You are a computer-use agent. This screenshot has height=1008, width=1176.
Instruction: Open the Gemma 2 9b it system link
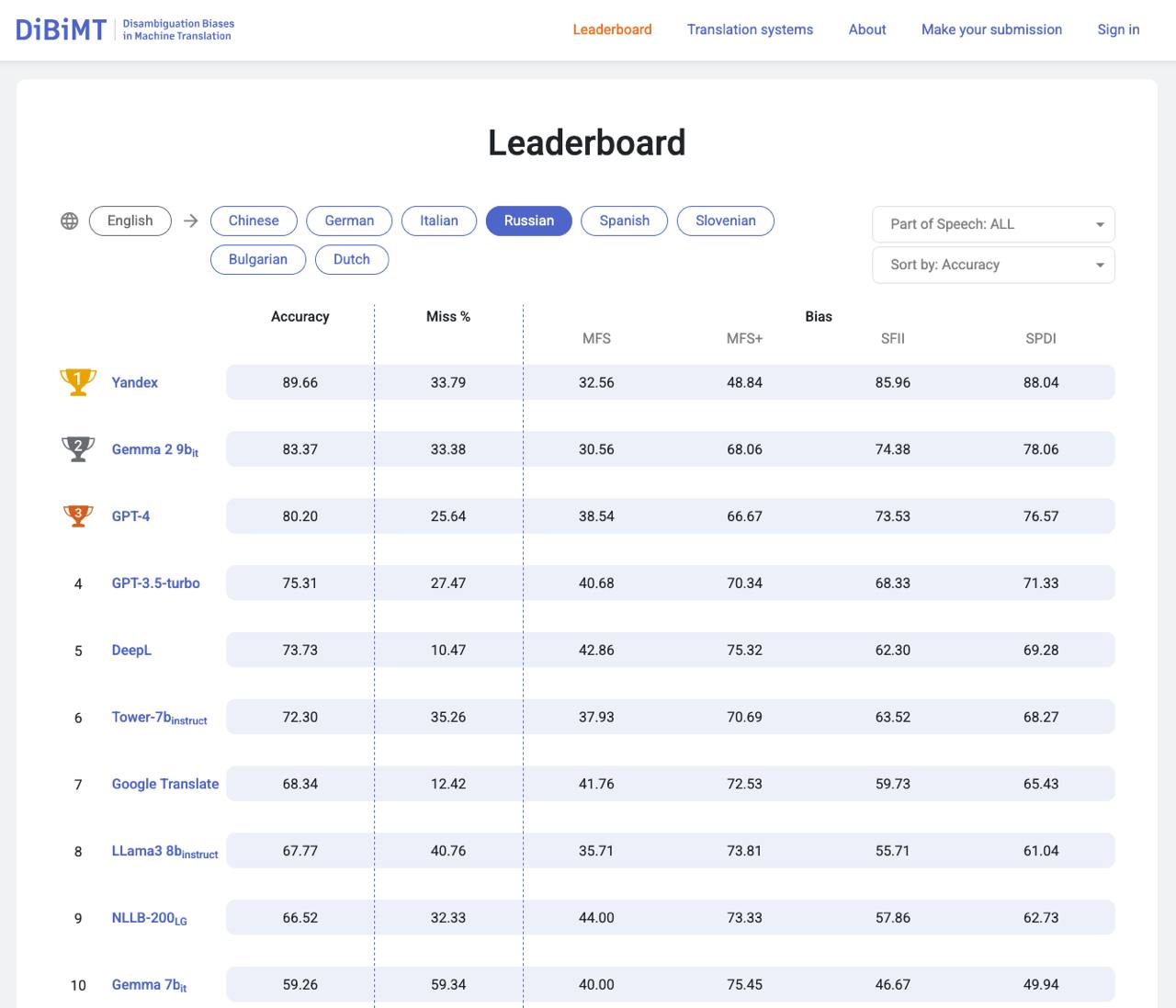click(155, 449)
